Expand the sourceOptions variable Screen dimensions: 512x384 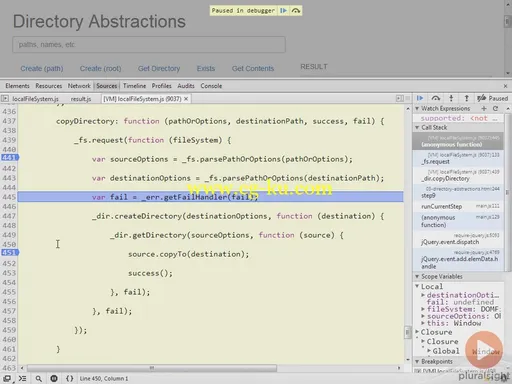(423, 316)
